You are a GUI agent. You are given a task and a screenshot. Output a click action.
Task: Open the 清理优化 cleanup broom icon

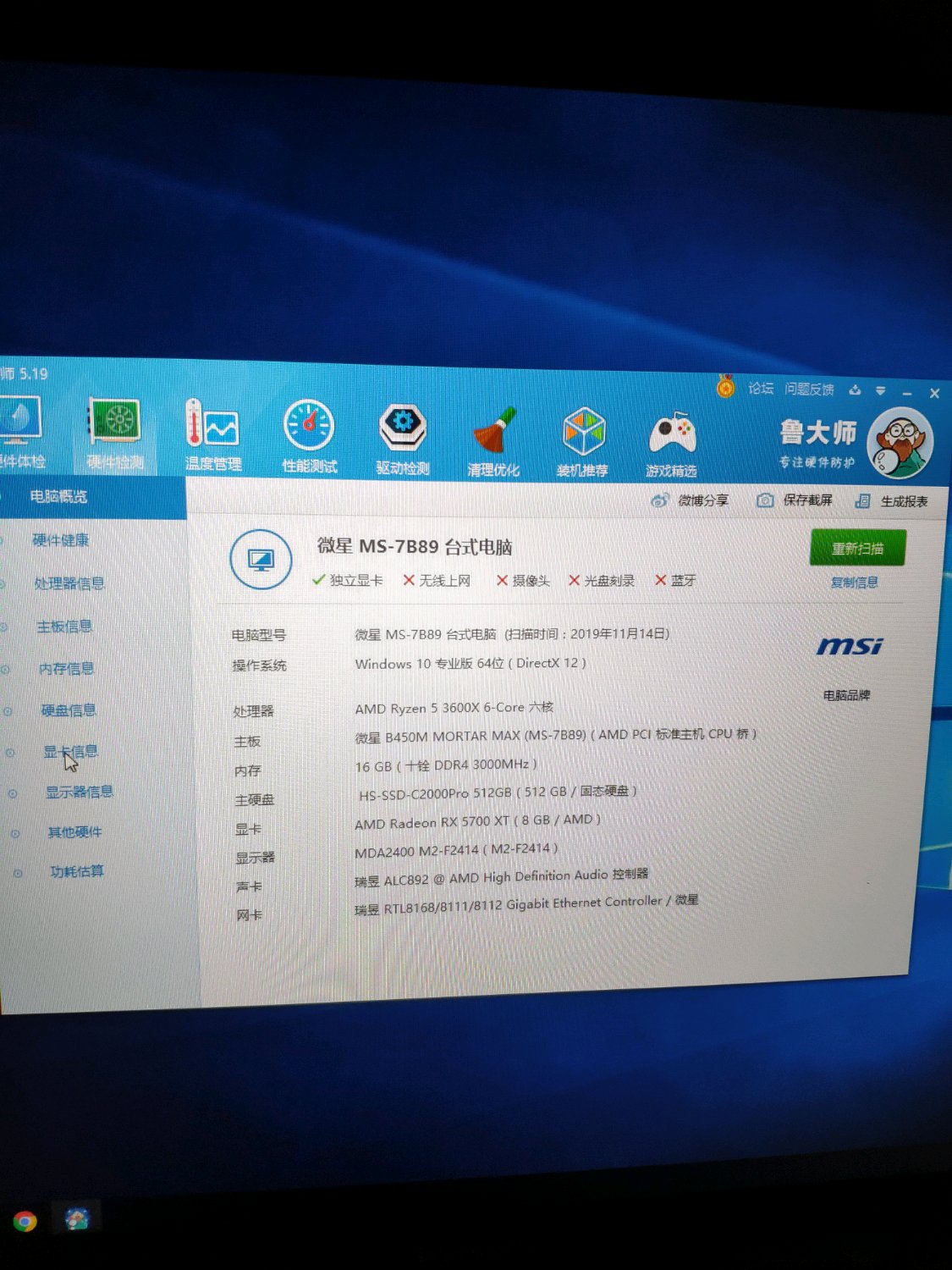point(493,441)
